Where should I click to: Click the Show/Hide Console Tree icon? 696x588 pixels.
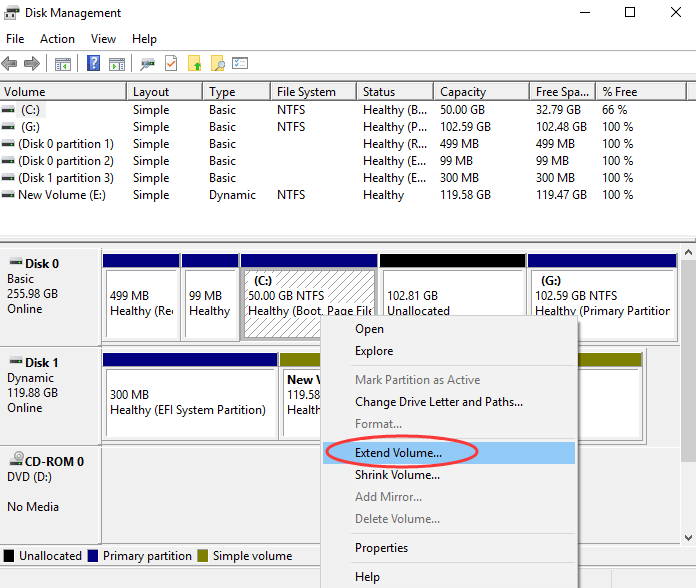[63, 63]
